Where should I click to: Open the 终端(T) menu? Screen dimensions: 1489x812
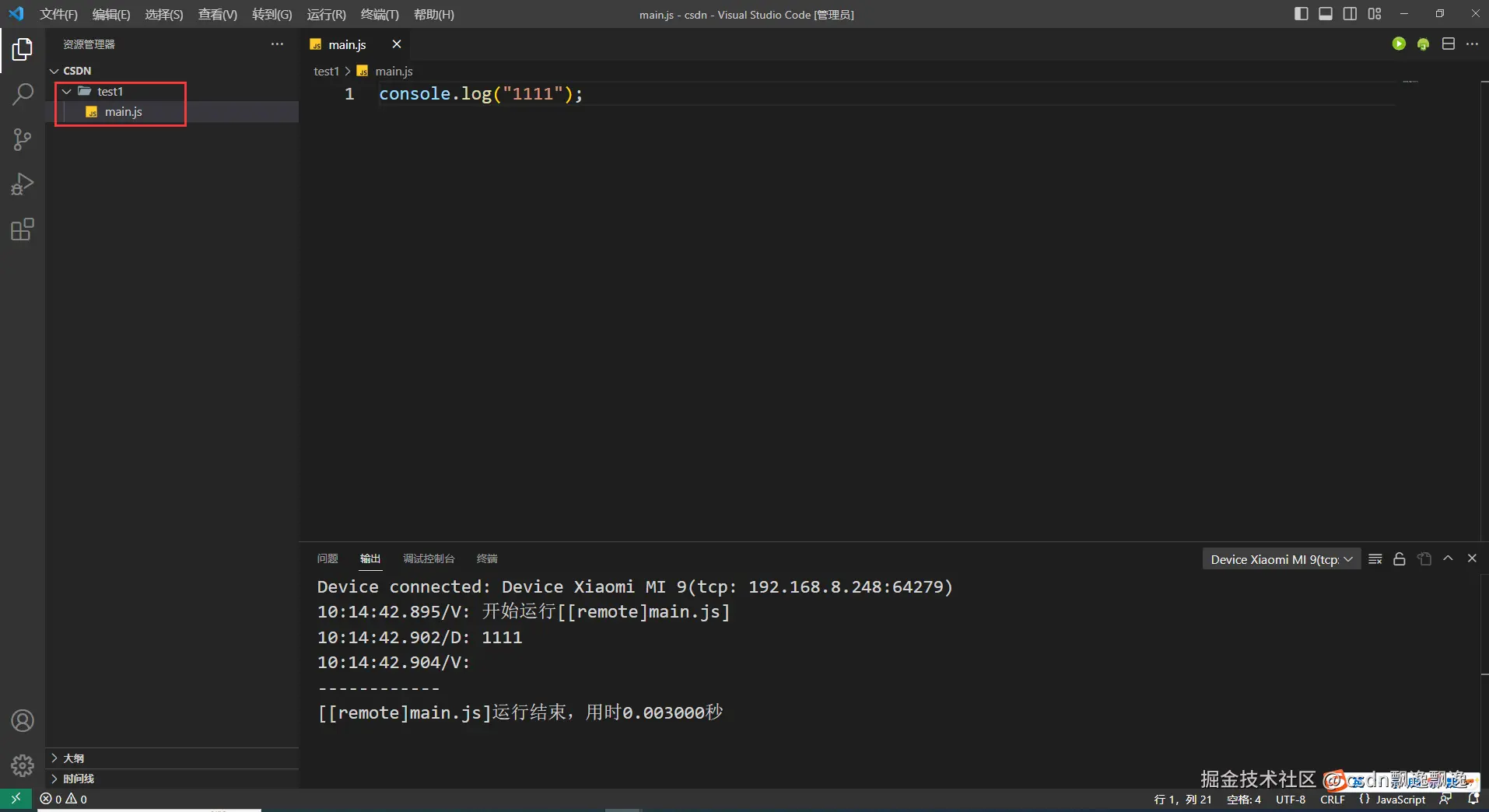380,15
